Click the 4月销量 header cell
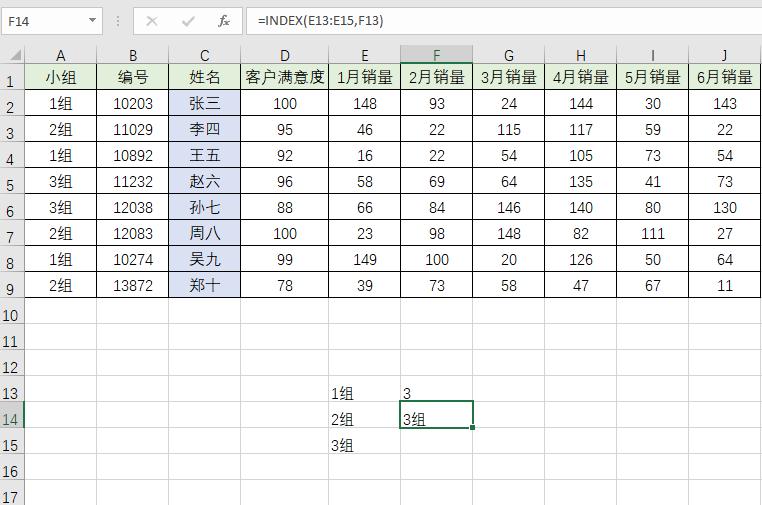The width and height of the screenshot is (762, 505). (581, 77)
